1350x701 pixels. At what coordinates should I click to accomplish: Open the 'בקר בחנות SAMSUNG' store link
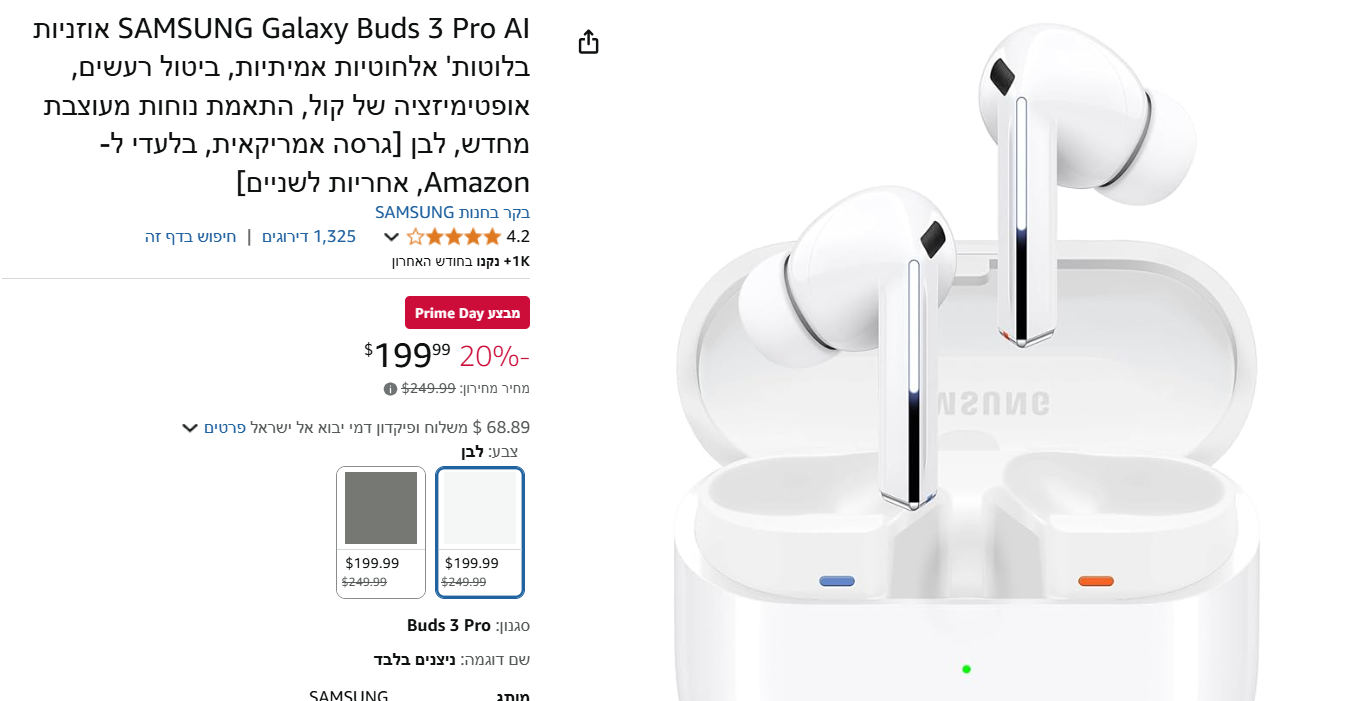[x=452, y=212]
